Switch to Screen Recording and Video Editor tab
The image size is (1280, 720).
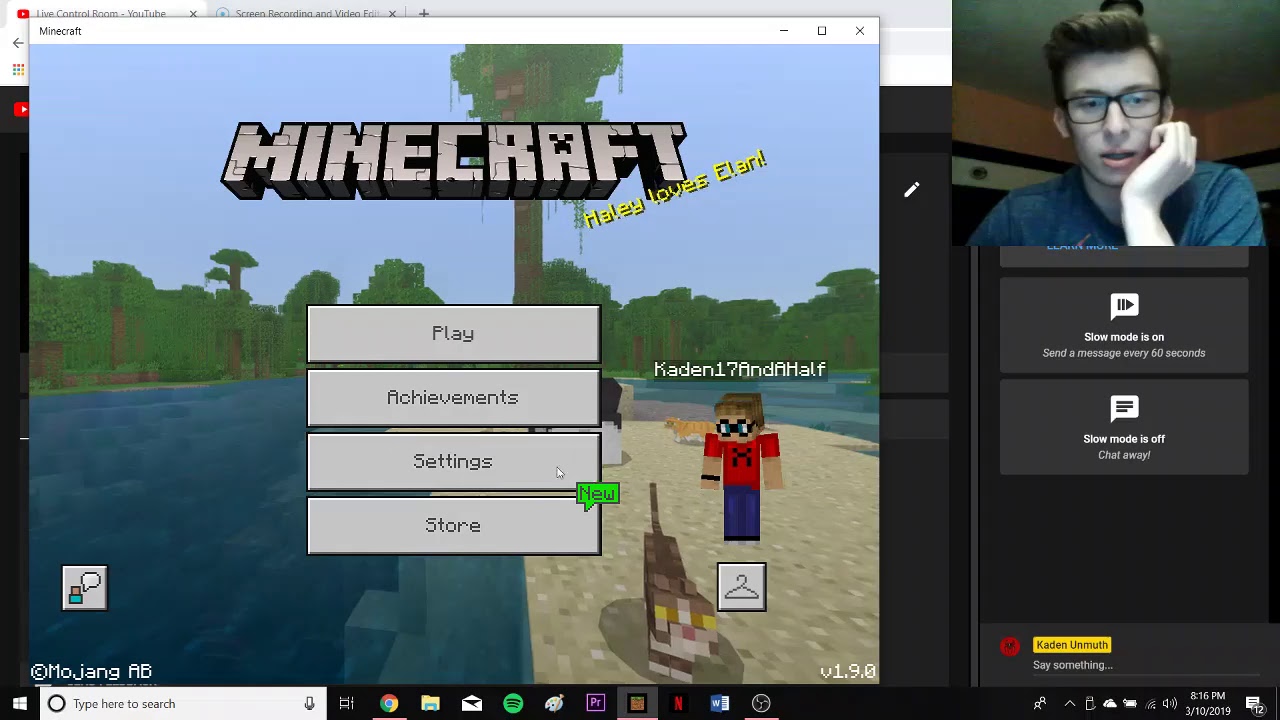(307, 14)
